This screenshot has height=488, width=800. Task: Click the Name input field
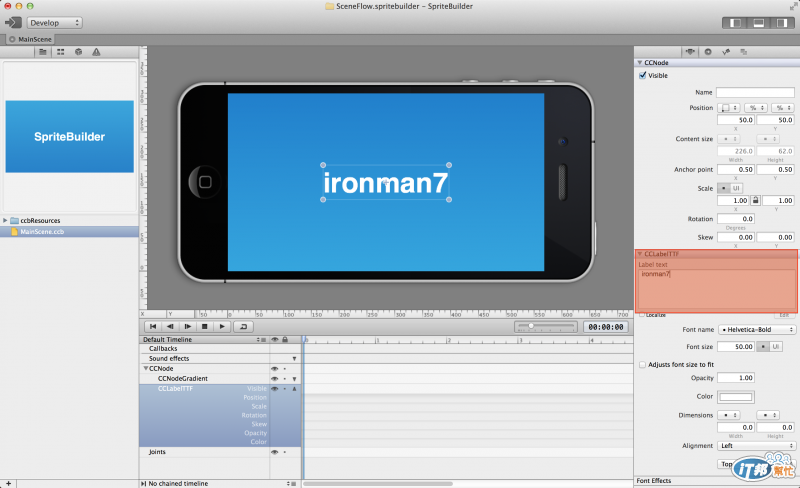coord(755,92)
